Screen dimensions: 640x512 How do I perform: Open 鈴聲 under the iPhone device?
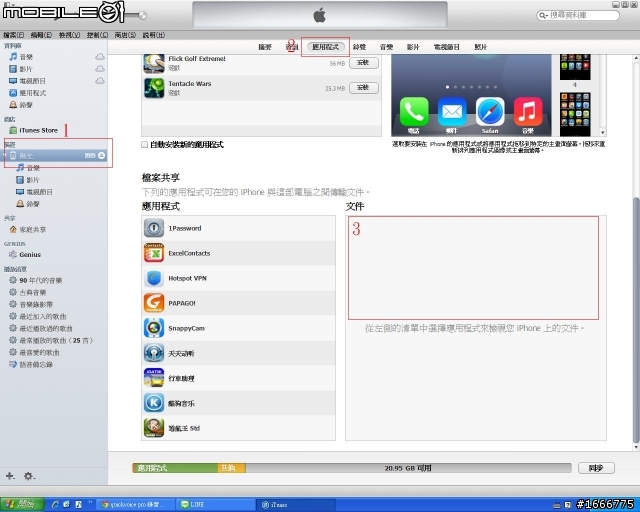(33, 204)
